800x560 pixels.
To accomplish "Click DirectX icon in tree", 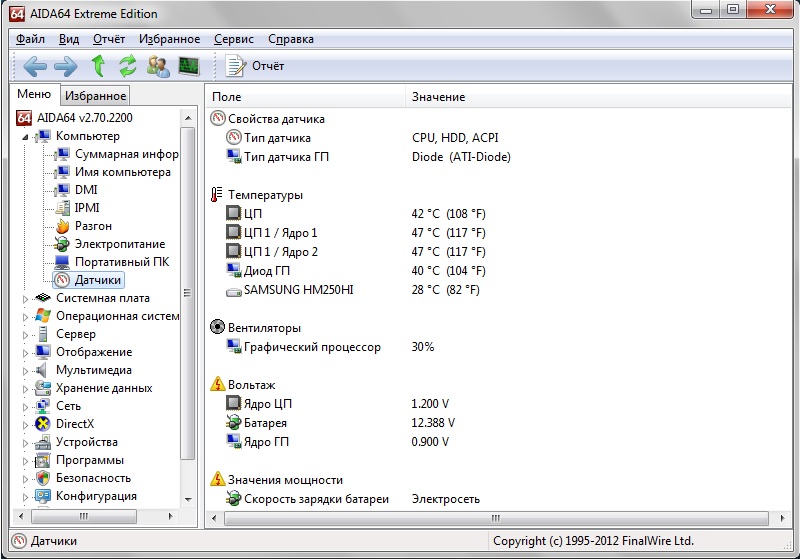I will click(x=43, y=424).
